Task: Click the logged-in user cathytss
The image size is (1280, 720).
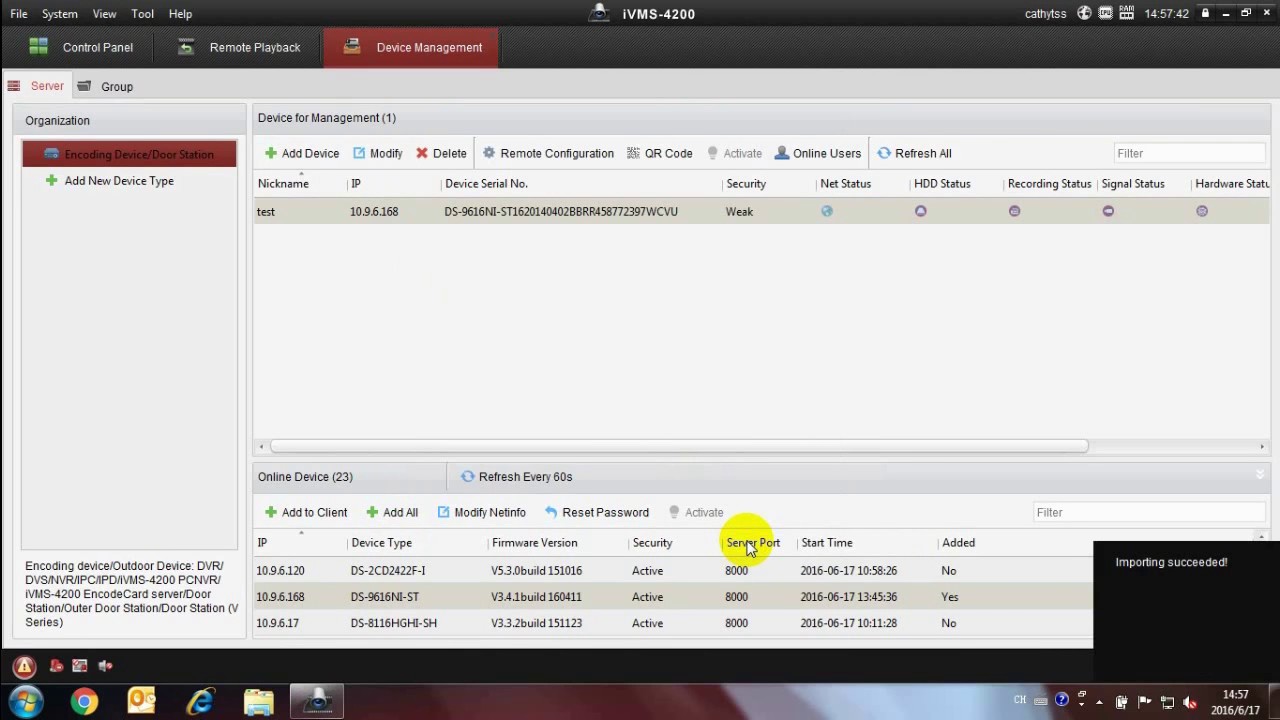Action: (x=1045, y=14)
